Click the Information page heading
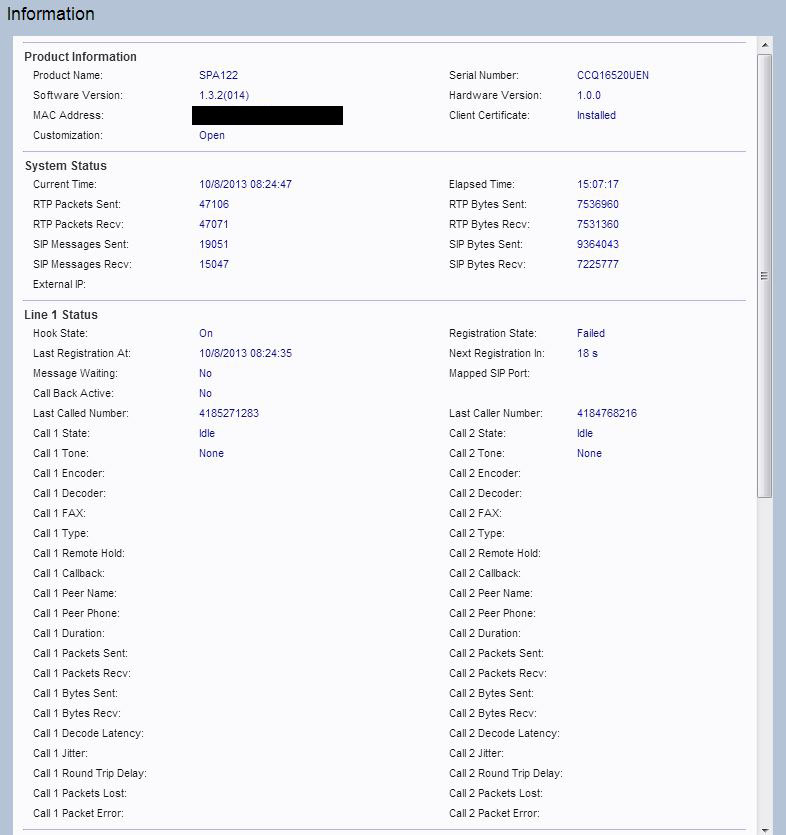Viewport: 786px width, 835px height. [x=51, y=14]
